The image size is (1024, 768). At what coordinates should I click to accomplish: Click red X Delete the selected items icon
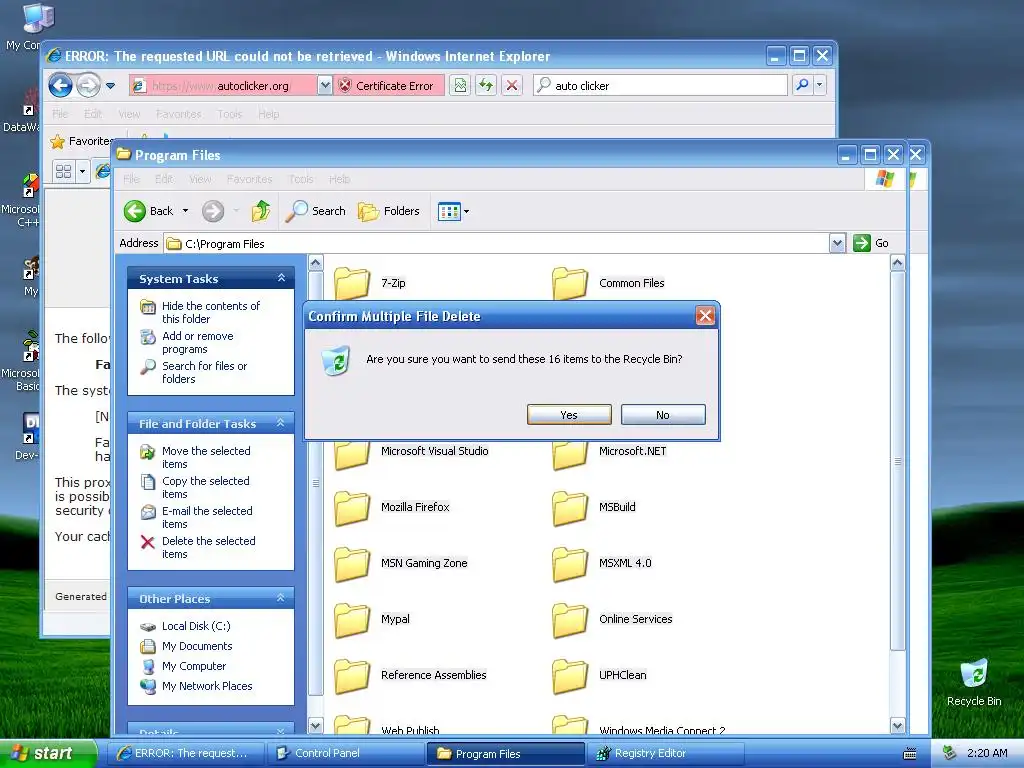(148, 542)
